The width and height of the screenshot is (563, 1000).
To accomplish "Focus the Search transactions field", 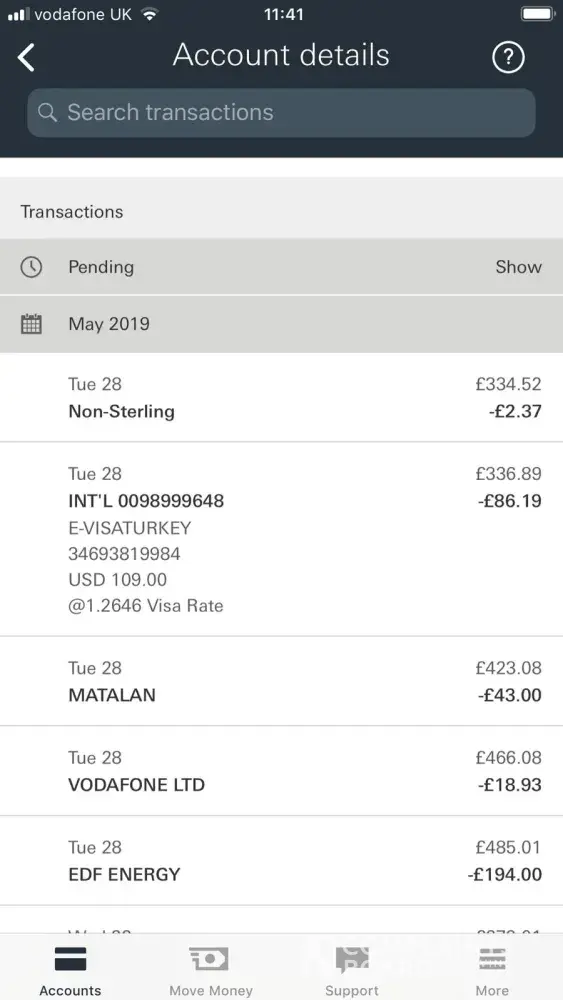I will tap(281, 112).
